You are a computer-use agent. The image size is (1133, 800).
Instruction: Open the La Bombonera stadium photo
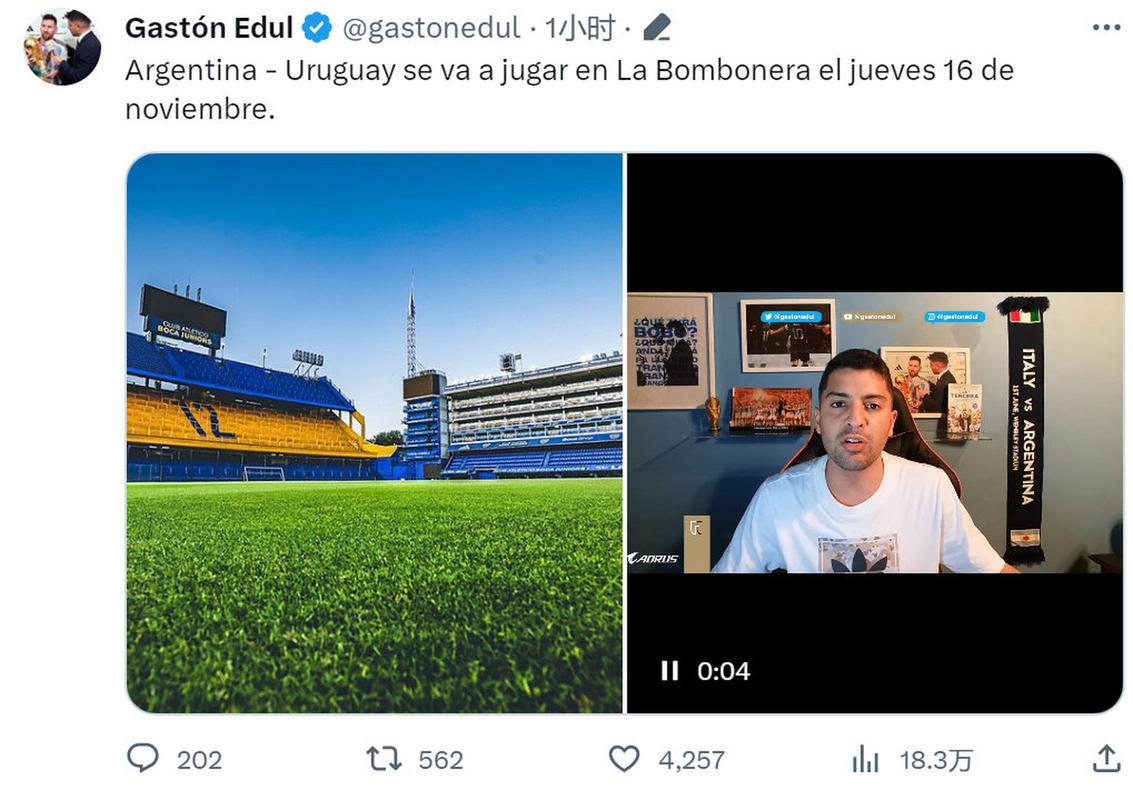point(374,432)
